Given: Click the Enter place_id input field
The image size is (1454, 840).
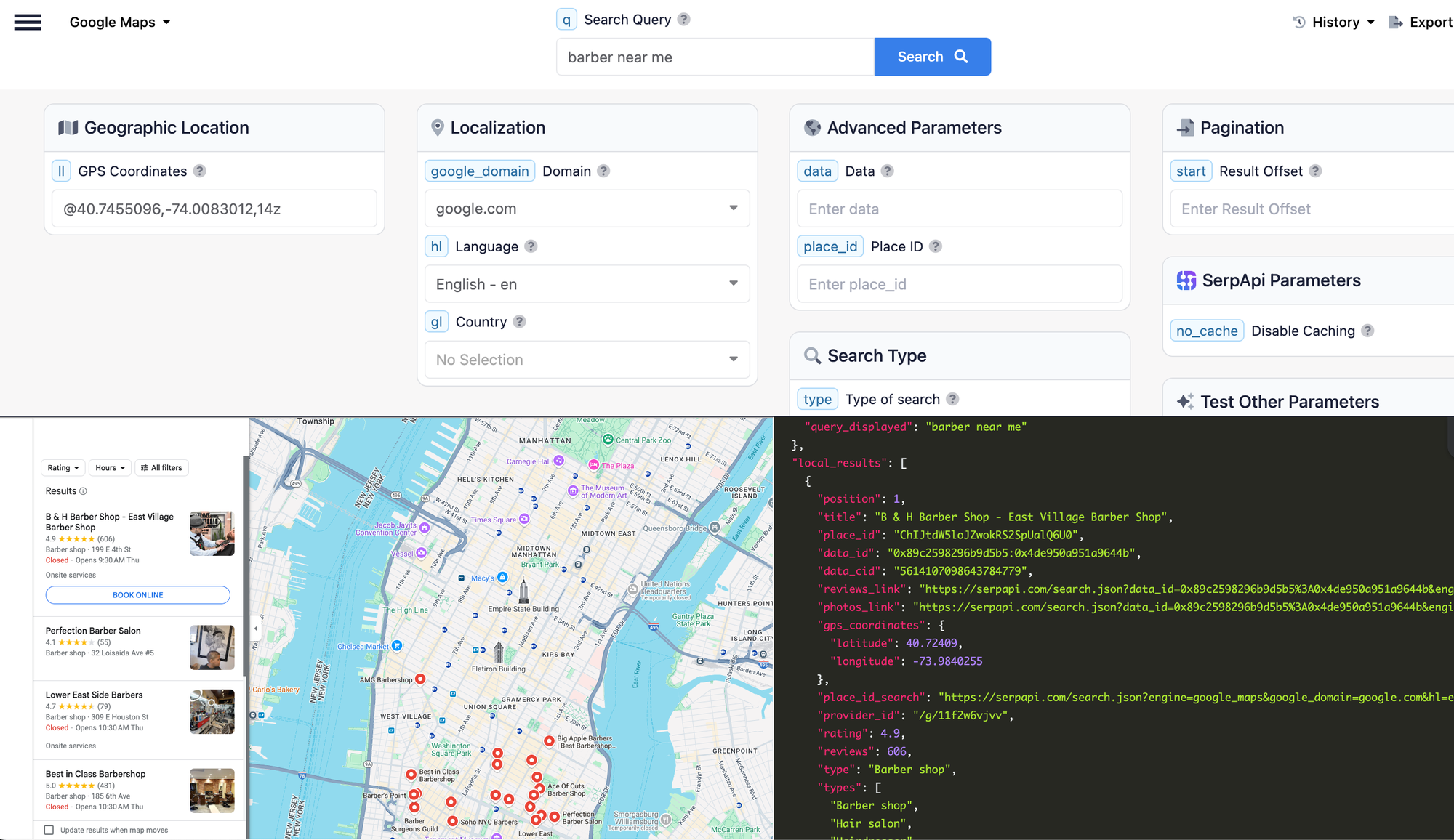Looking at the screenshot, I should point(960,284).
